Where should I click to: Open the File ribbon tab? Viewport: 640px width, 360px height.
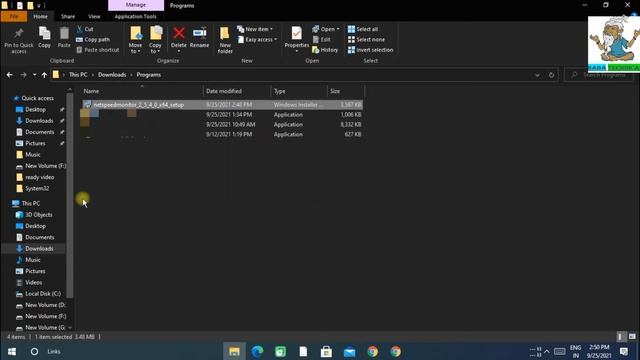(x=14, y=16)
